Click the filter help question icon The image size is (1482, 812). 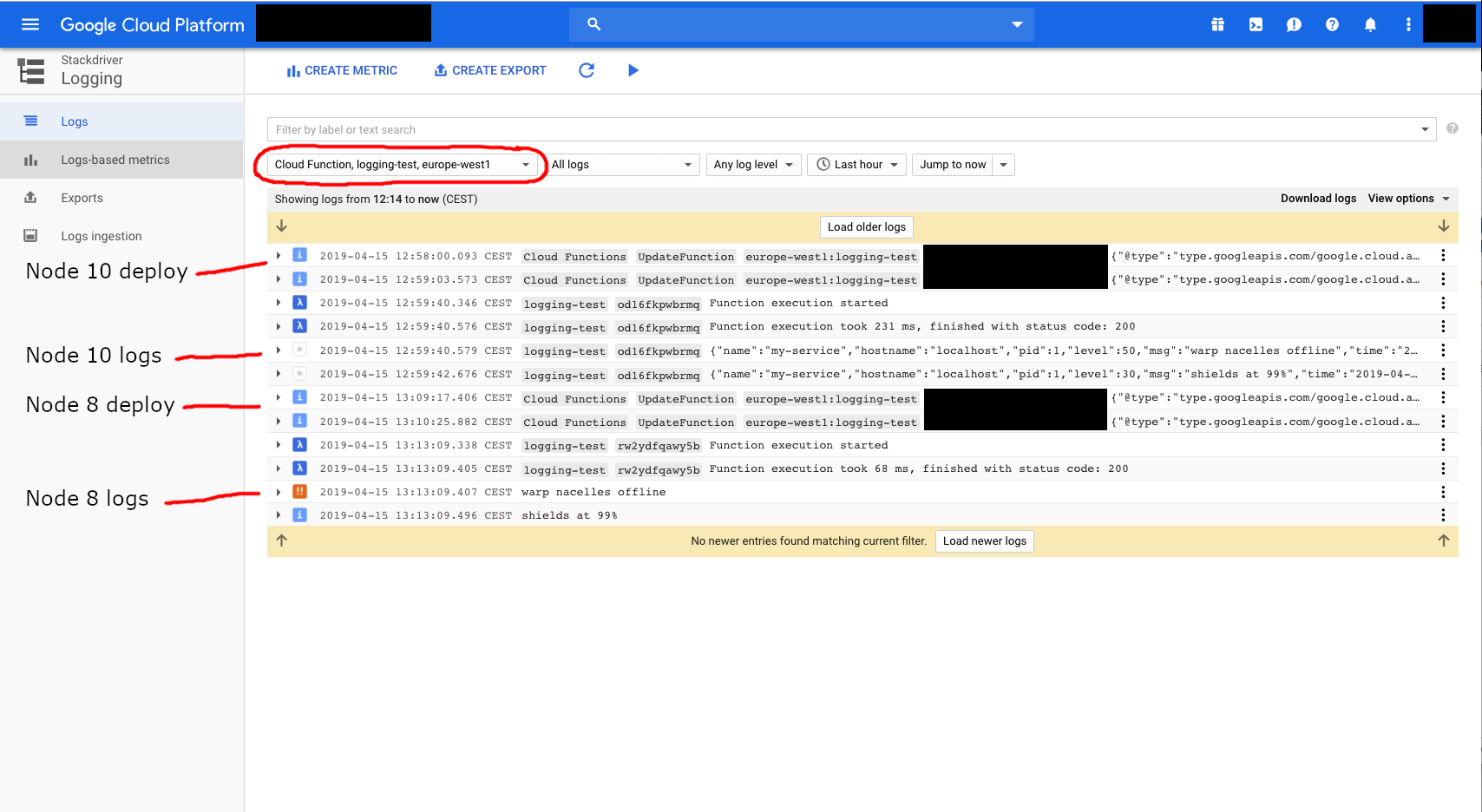tap(1452, 128)
